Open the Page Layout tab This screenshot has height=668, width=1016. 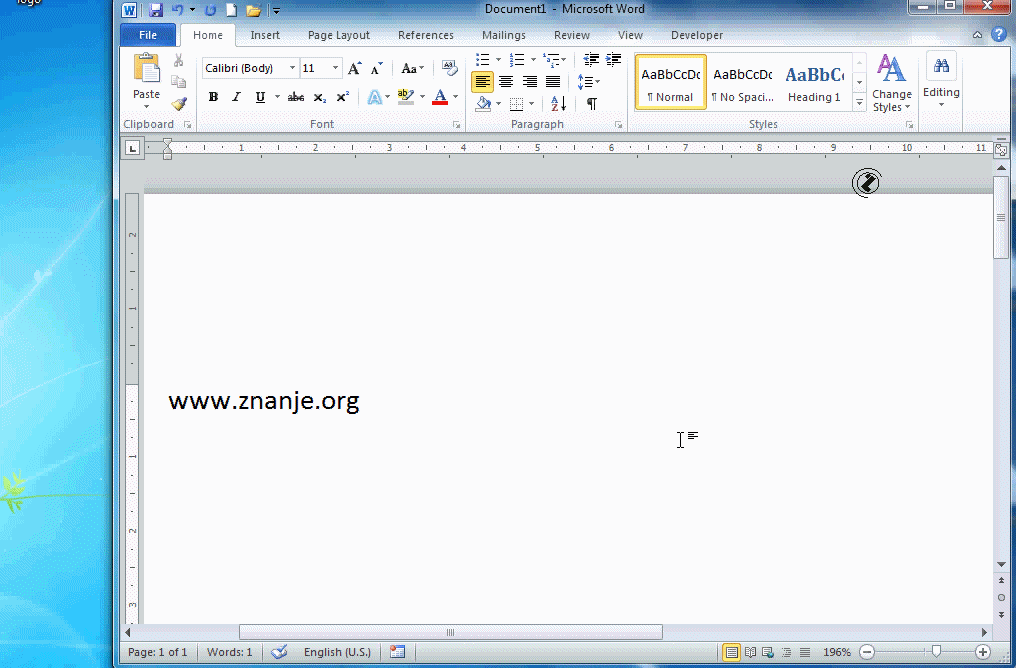338,35
